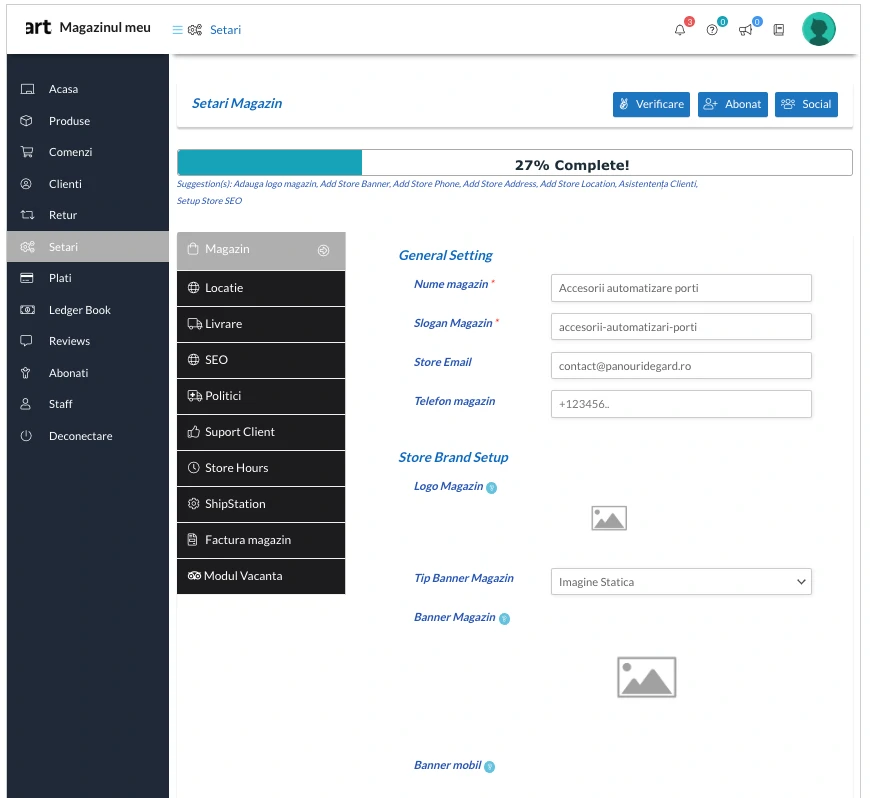The height and width of the screenshot is (798, 870).
Task: Click the Telefon magazin input field
Action: 681,404
